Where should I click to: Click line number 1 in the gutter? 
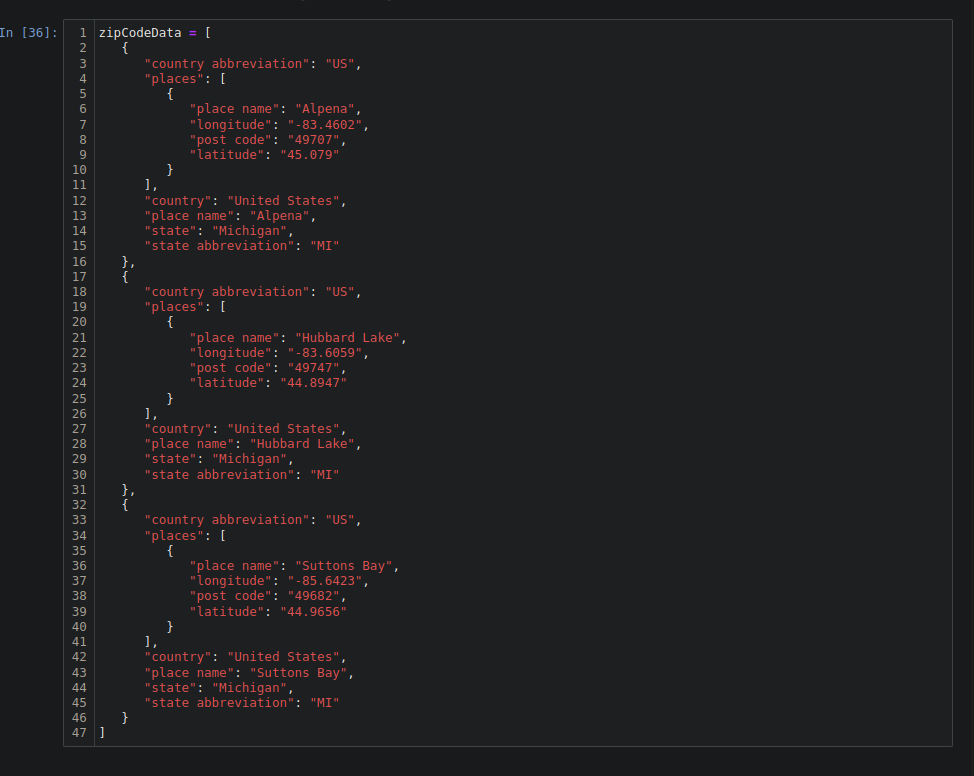point(81,33)
